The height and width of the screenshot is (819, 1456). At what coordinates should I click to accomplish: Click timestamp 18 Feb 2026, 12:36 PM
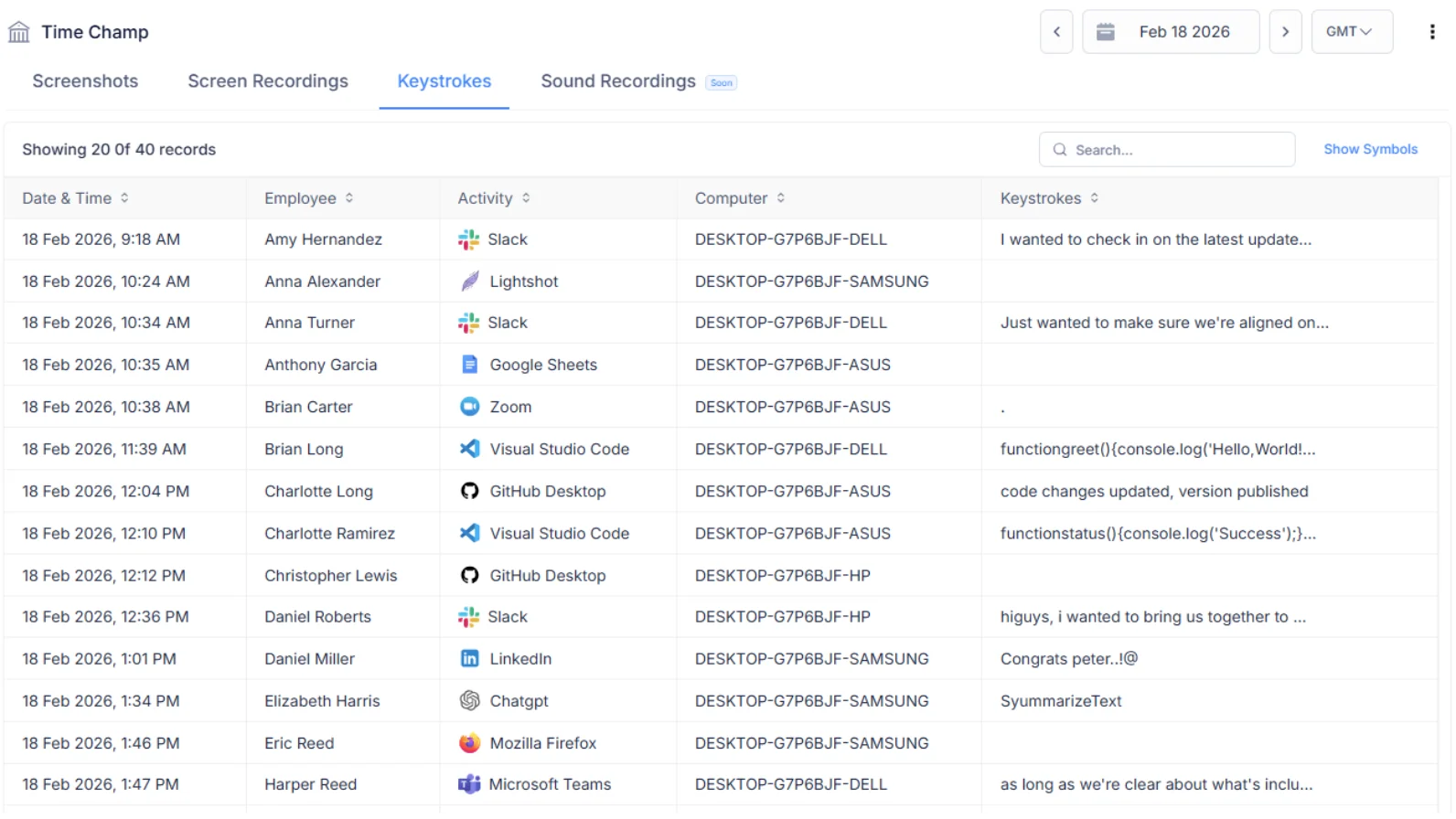click(x=106, y=617)
